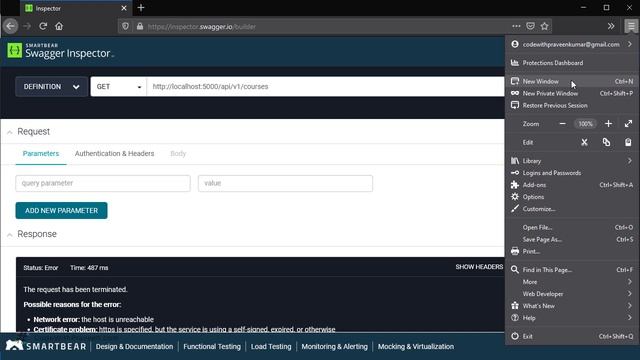Viewport: 640px width, 360px height.
Task: Expand the Library submenu
Action: click(572, 161)
